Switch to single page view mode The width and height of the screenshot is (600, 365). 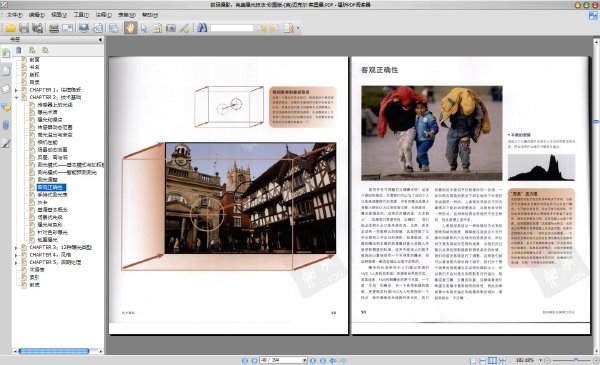pos(473,360)
